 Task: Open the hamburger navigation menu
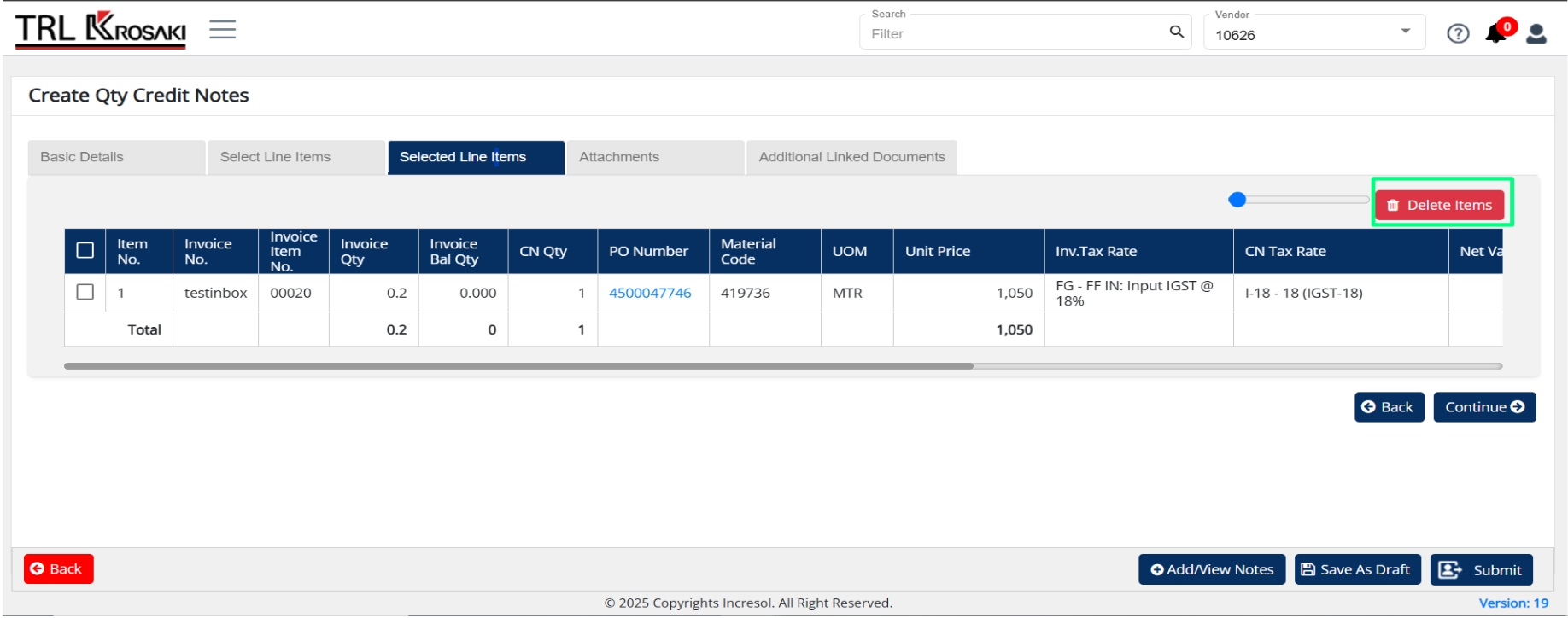222,30
